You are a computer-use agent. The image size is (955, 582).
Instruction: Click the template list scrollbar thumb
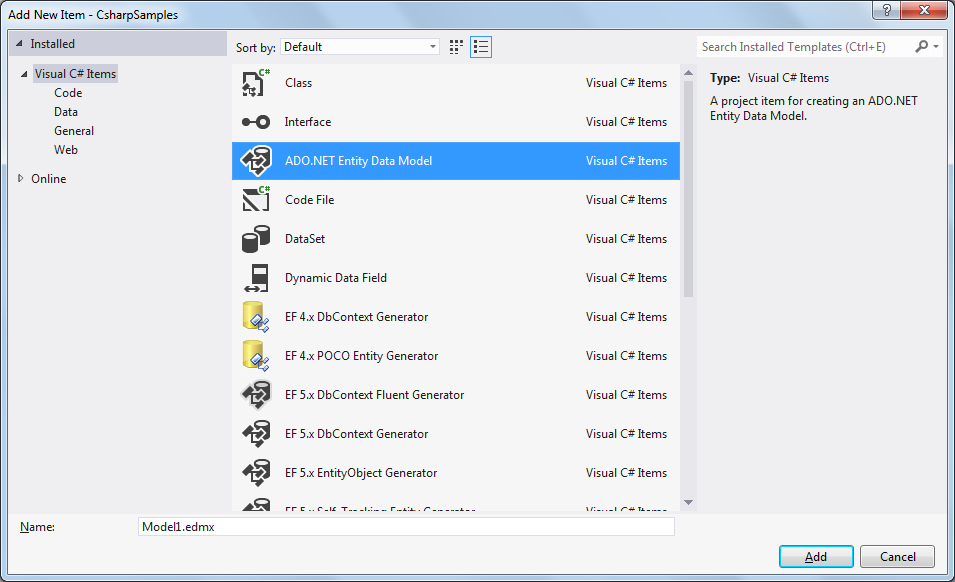[689, 189]
